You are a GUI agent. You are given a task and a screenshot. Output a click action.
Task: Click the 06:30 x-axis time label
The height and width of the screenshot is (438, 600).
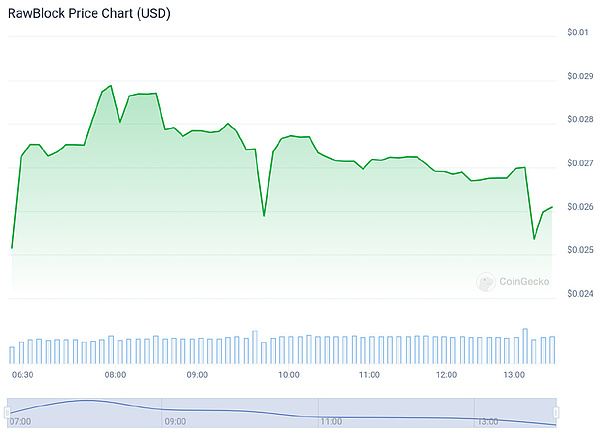tap(22, 374)
